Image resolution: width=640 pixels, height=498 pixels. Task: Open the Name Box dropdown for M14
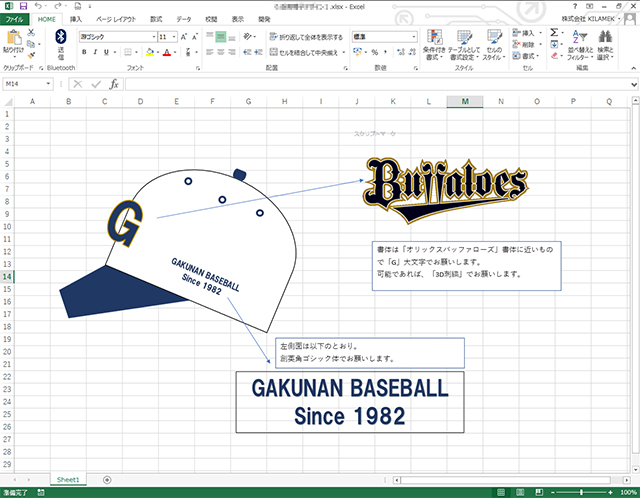click(48, 84)
